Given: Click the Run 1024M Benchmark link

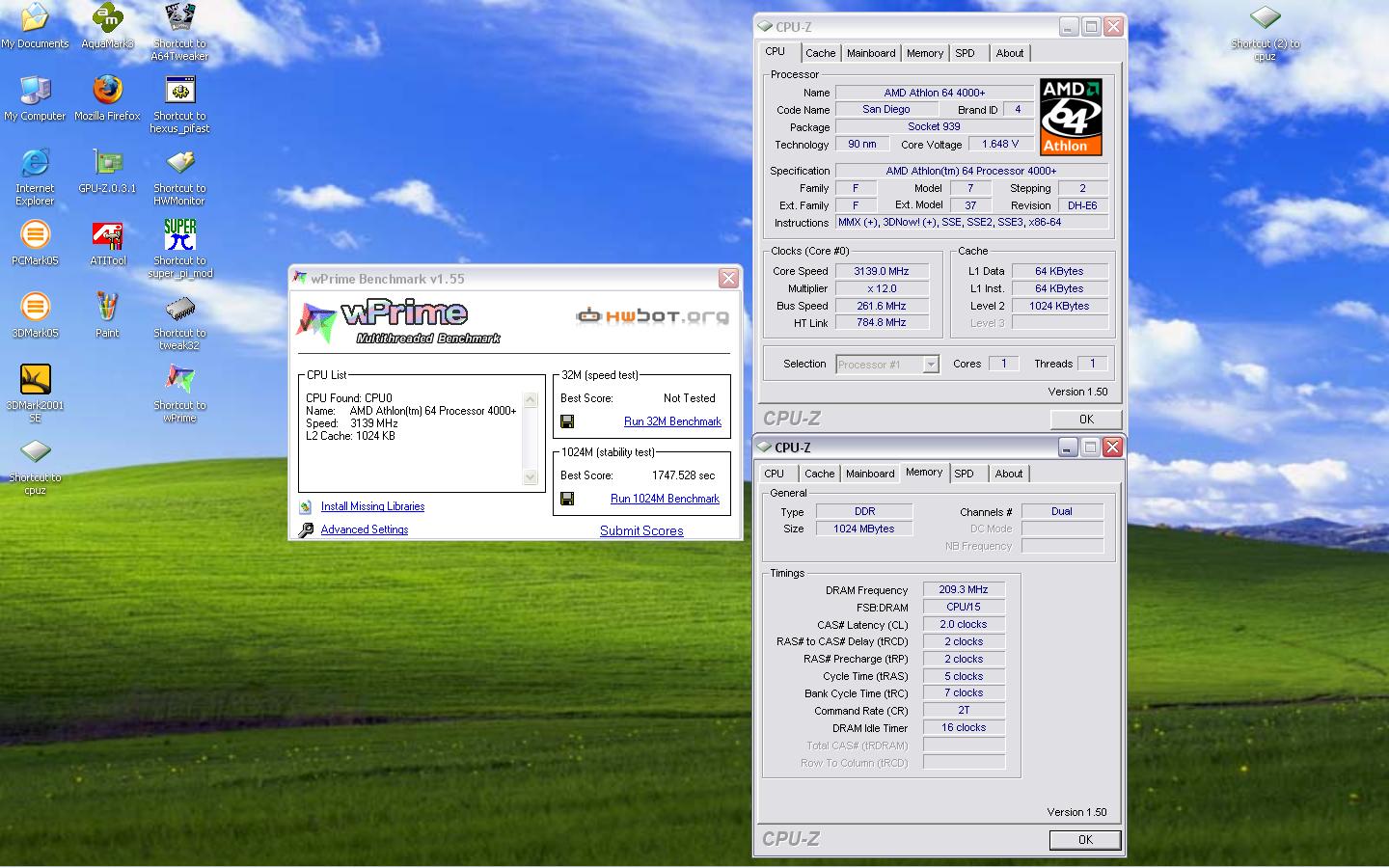Looking at the screenshot, I should pos(665,499).
